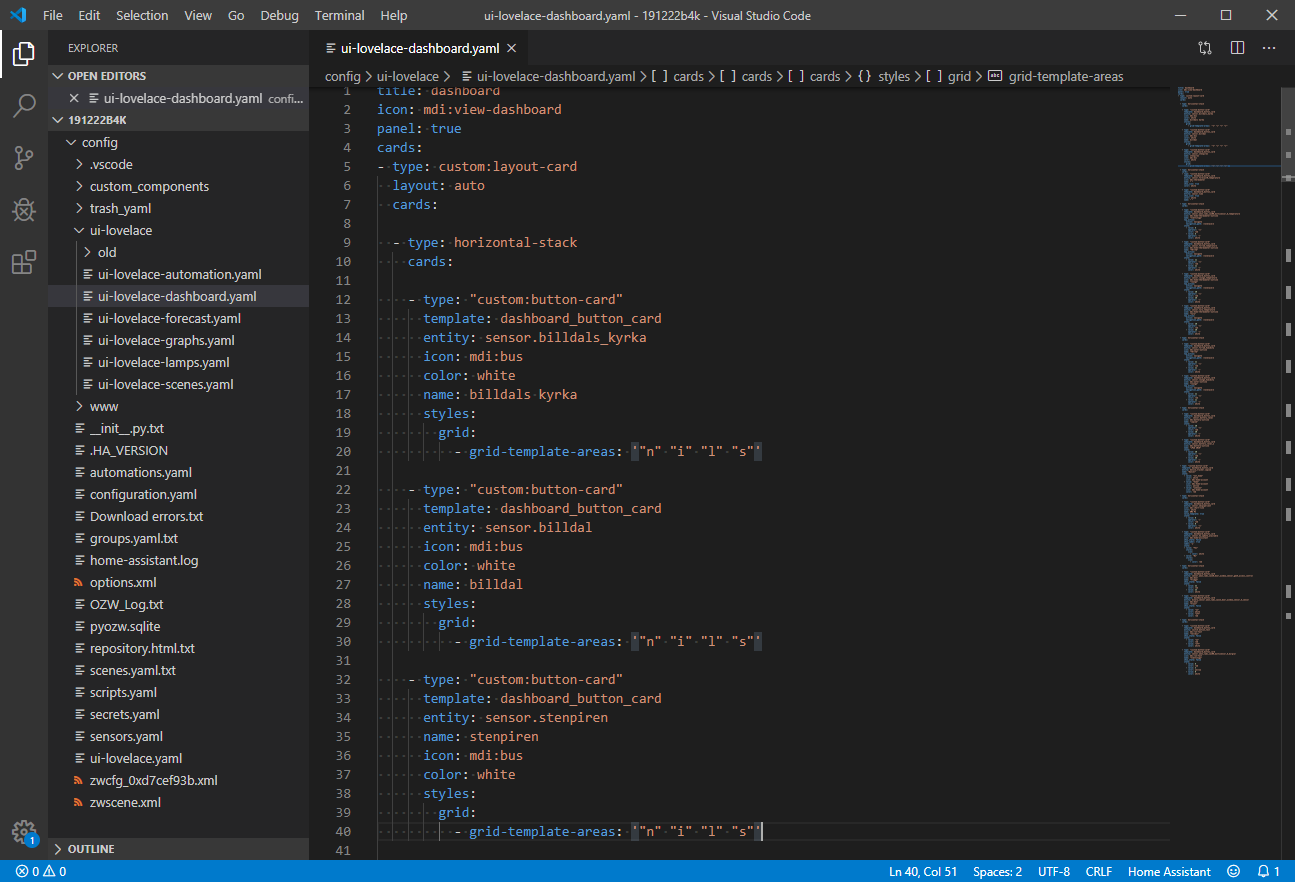Open More Actions via the ellipsis icon
Image resolution: width=1295 pixels, height=882 pixels.
point(1269,47)
